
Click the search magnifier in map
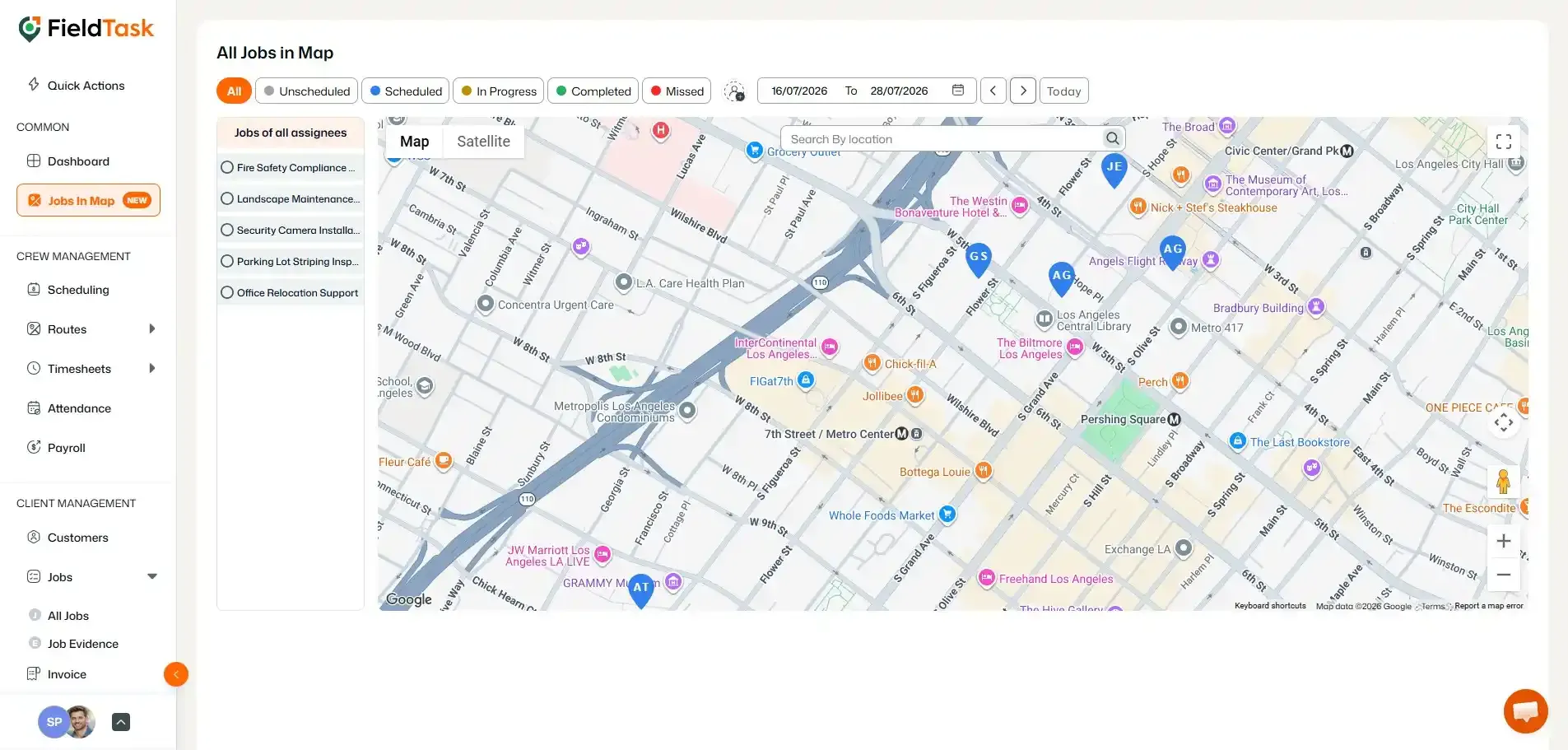click(x=1112, y=138)
